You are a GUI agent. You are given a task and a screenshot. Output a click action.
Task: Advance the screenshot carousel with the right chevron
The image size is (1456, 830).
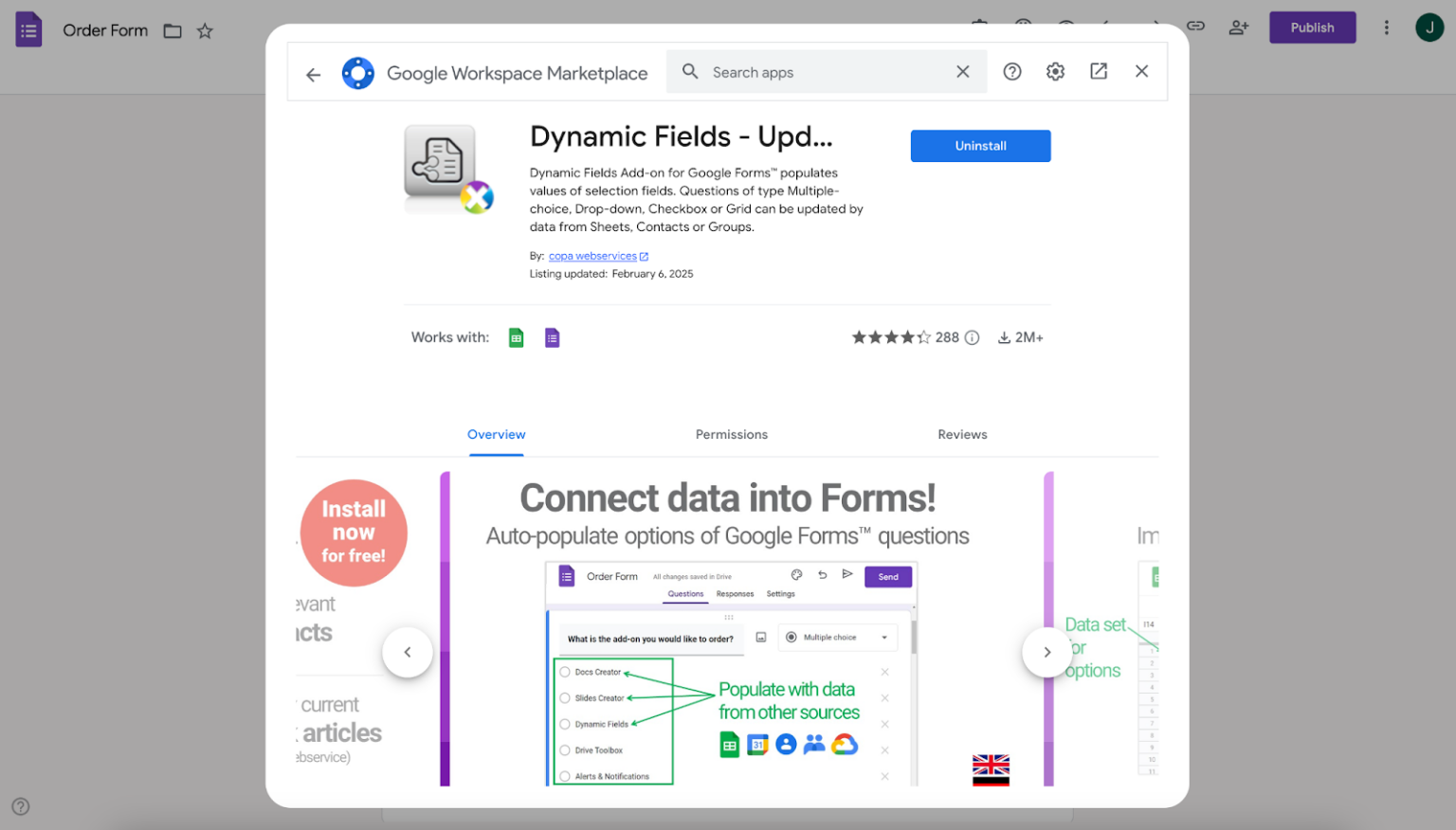pos(1046,652)
